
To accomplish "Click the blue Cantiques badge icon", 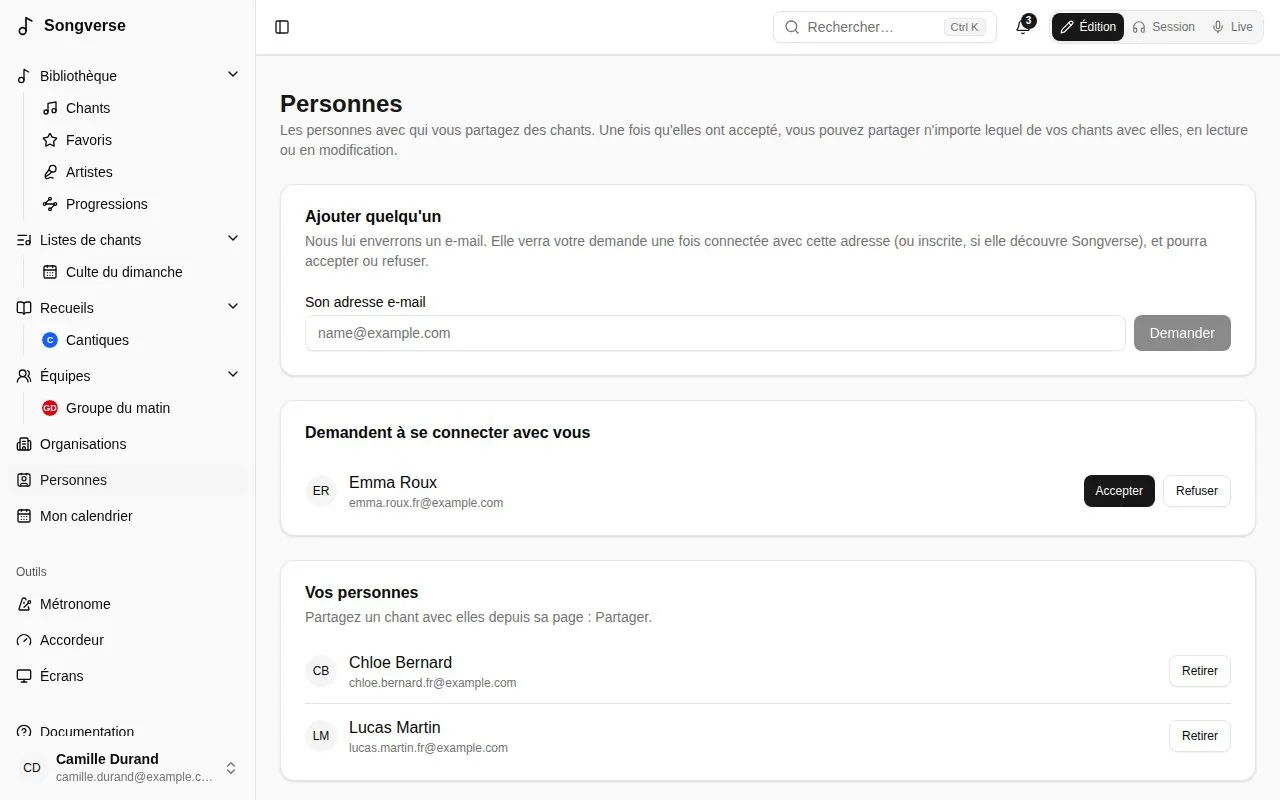I will click(x=50, y=340).
